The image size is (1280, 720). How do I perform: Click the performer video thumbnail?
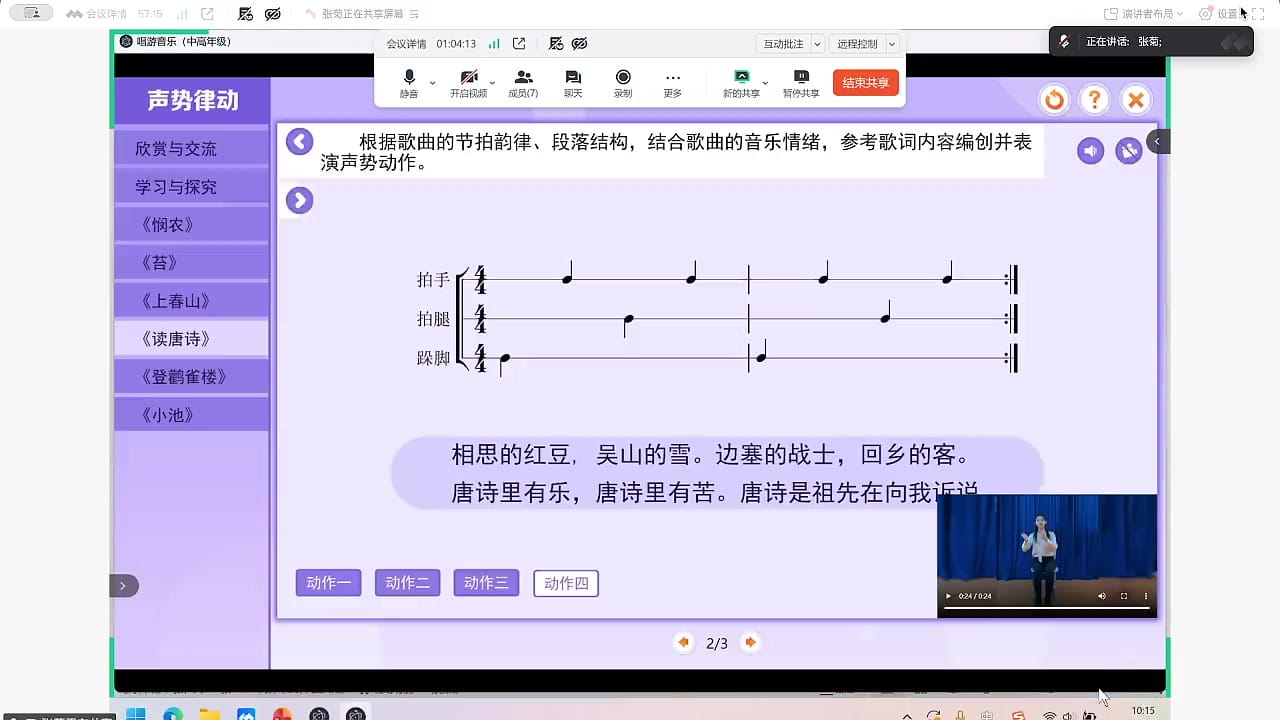point(1047,556)
